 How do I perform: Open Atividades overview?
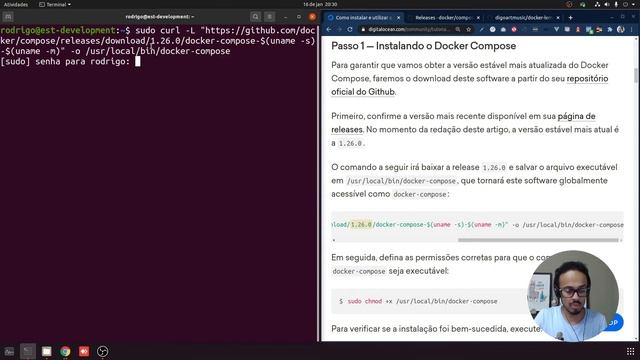16,4
